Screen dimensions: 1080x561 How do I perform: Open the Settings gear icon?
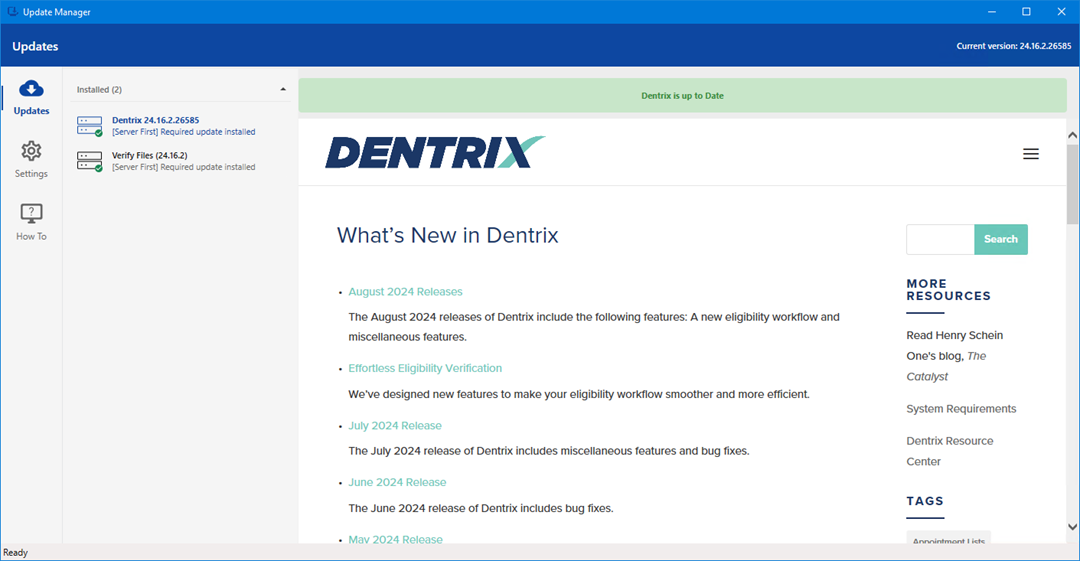(31, 151)
